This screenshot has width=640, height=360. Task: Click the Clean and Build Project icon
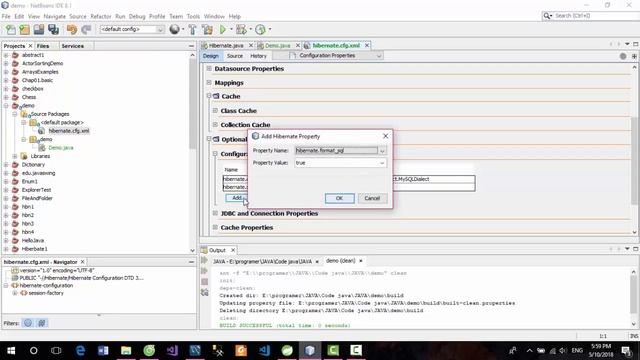[207, 29]
